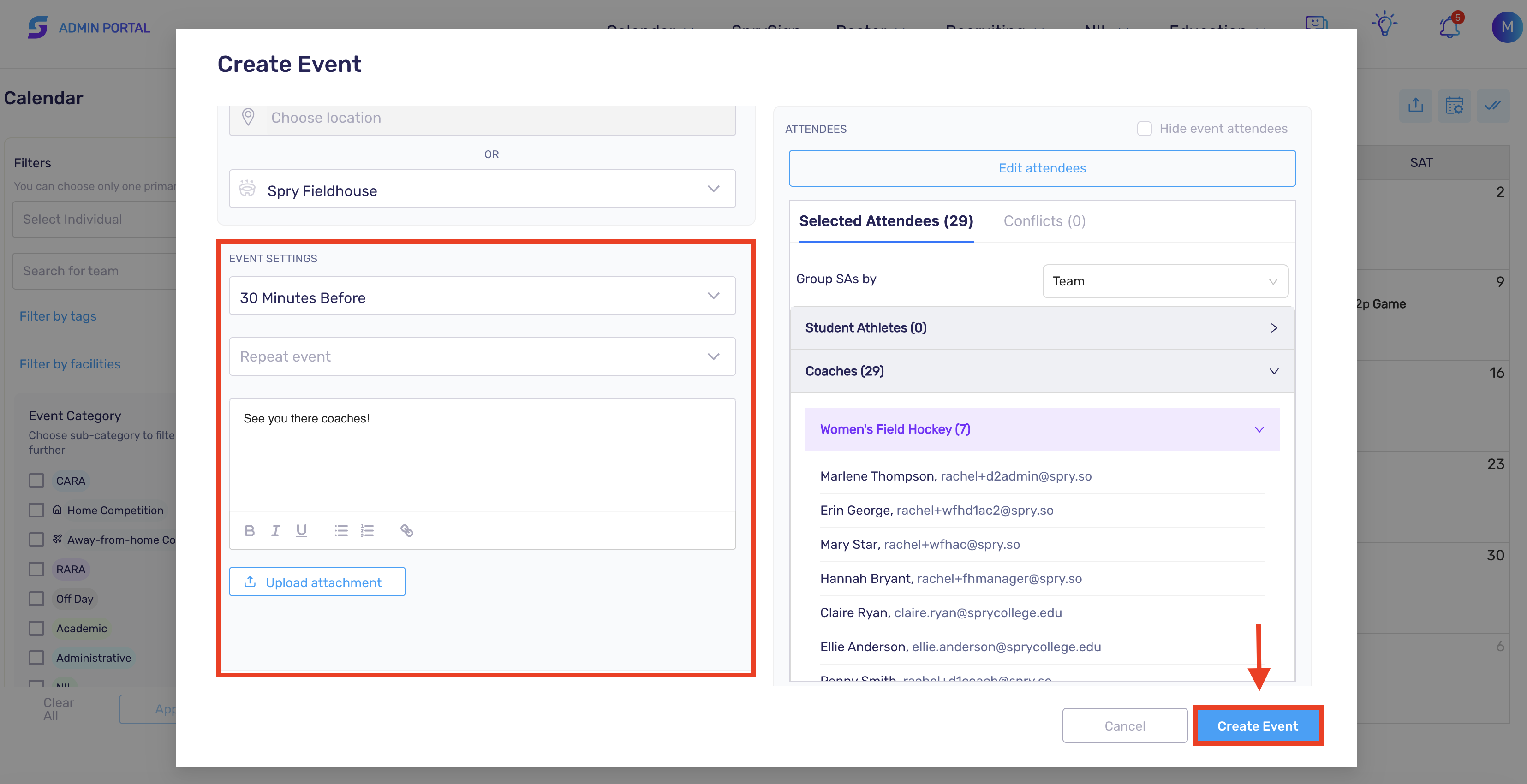Click the Filter by tags link
The height and width of the screenshot is (784, 1527).
point(58,316)
